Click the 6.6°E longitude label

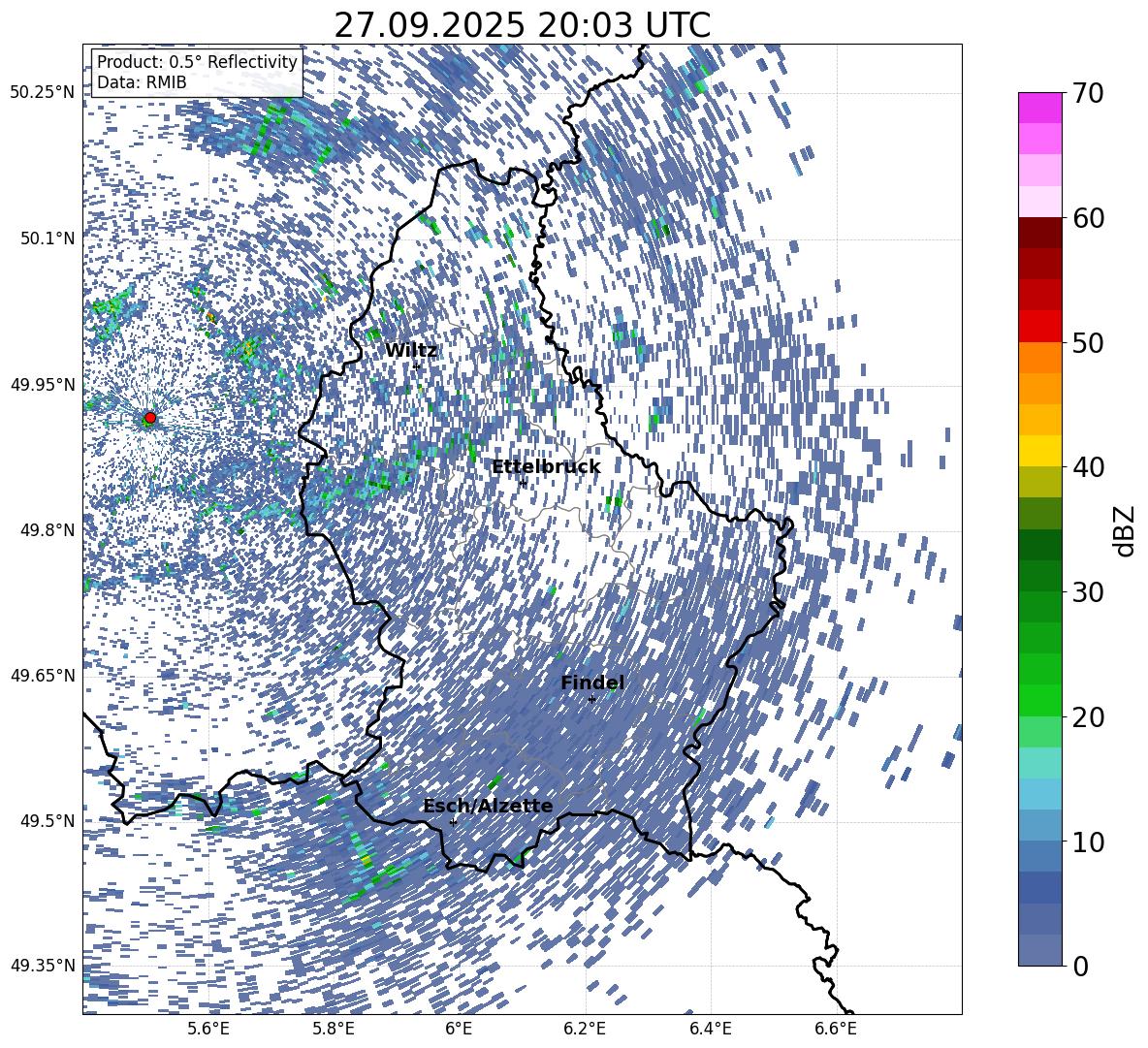836,1029
